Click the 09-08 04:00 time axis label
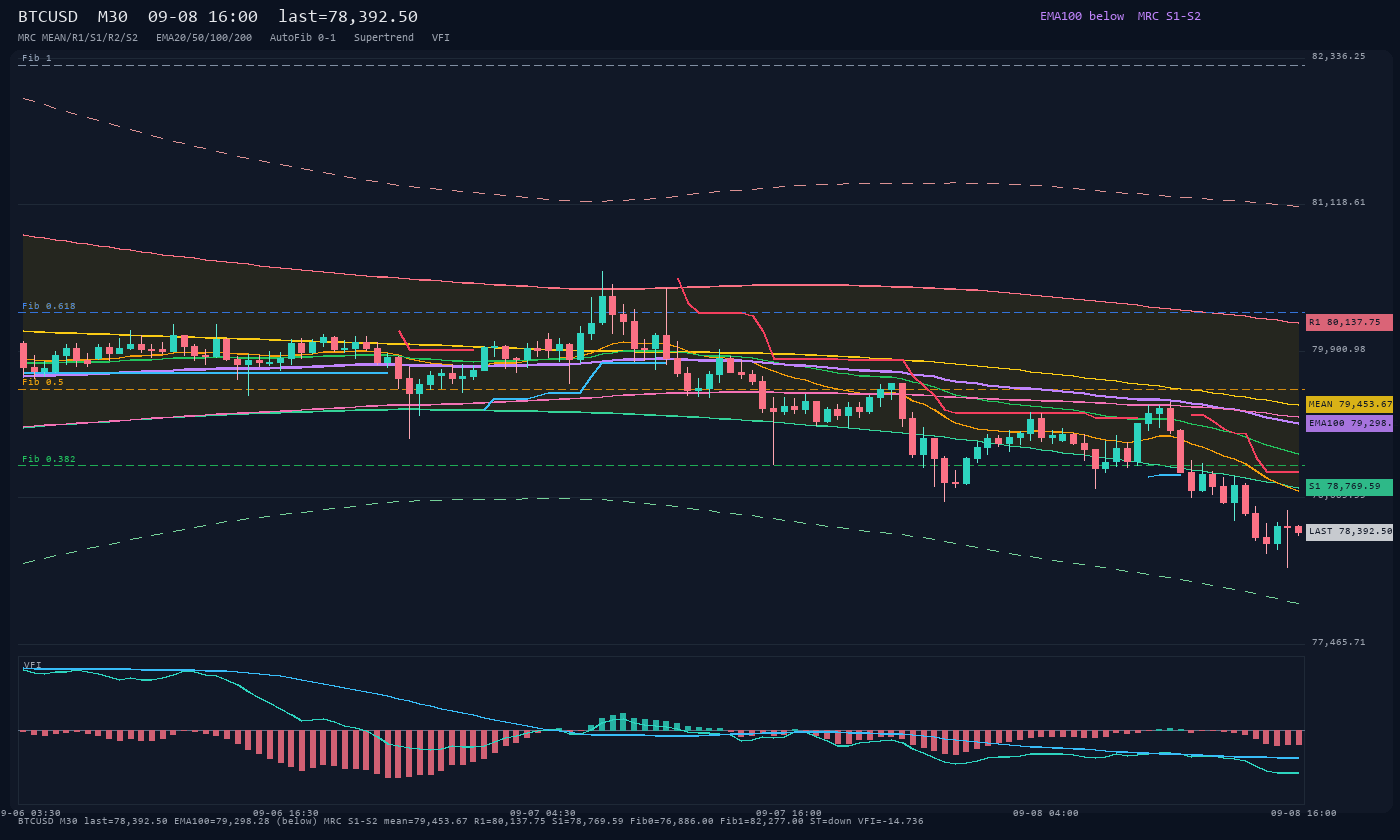This screenshot has height=840, width=1400. (x=1046, y=813)
